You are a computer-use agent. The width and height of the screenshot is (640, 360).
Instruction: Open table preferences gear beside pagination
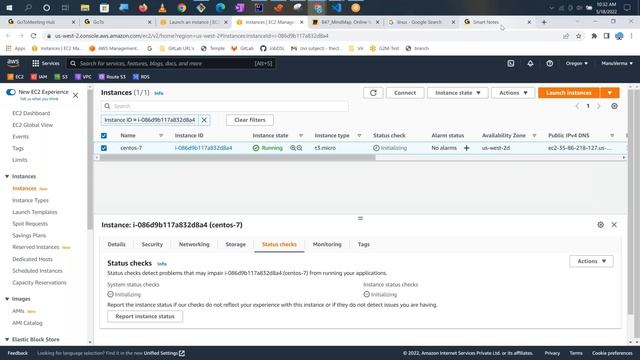614,106
